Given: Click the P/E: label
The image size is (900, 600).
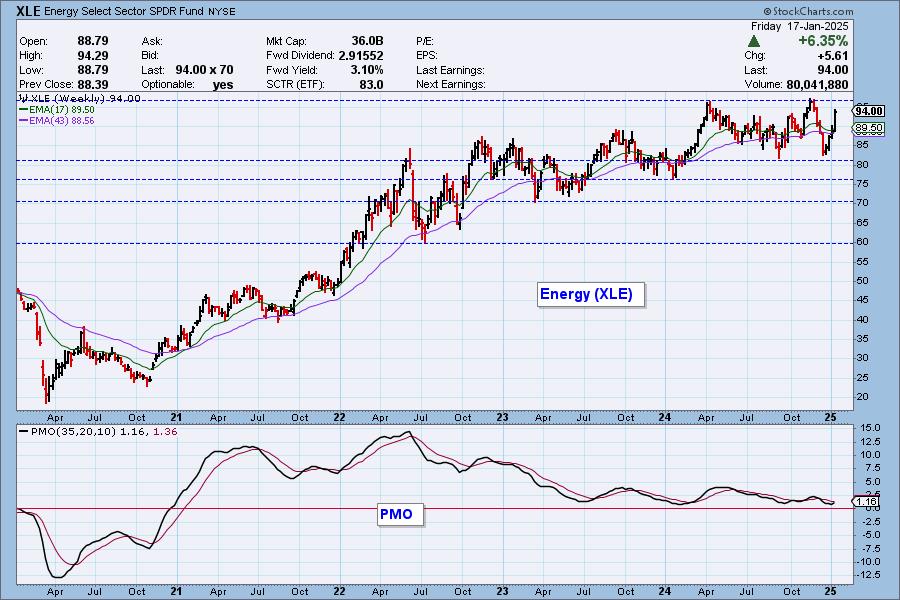Looking at the screenshot, I should point(425,41).
